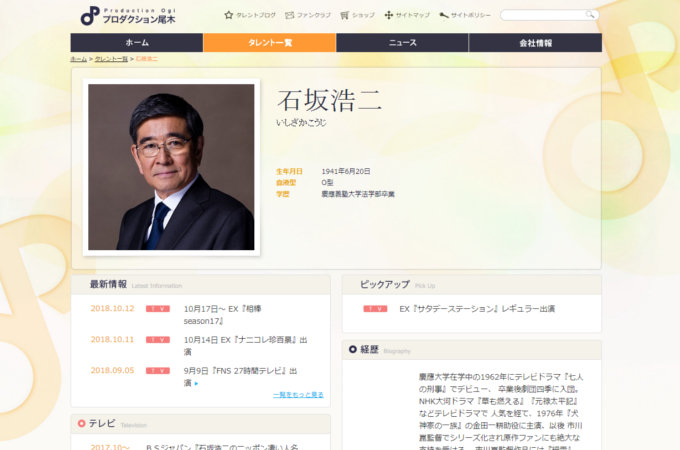
Task: Click the 生年月日 label
Action: coord(289,171)
